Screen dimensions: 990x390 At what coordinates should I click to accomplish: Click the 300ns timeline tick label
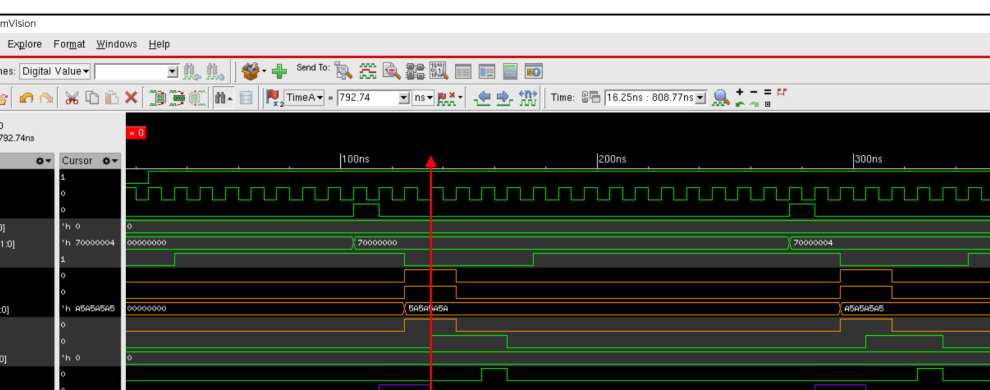[868, 159]
